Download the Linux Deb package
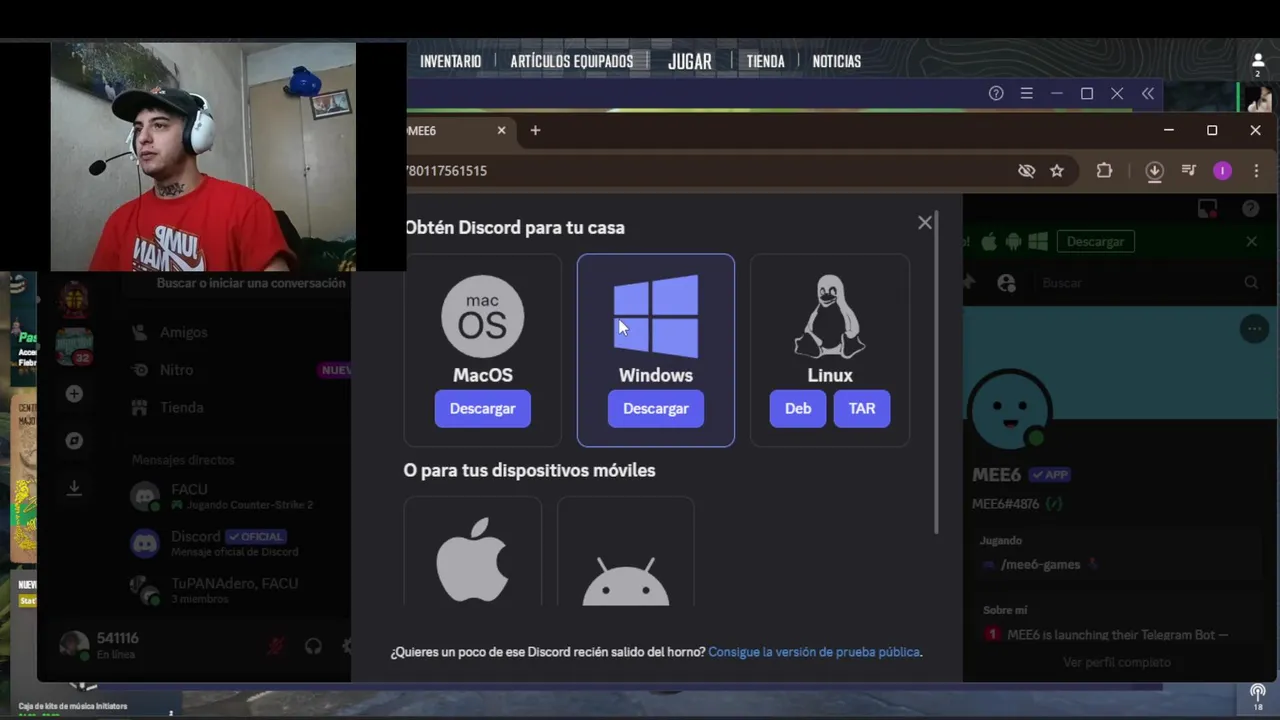This screenshot has width=1280, height=720. [x=798, y=408]
